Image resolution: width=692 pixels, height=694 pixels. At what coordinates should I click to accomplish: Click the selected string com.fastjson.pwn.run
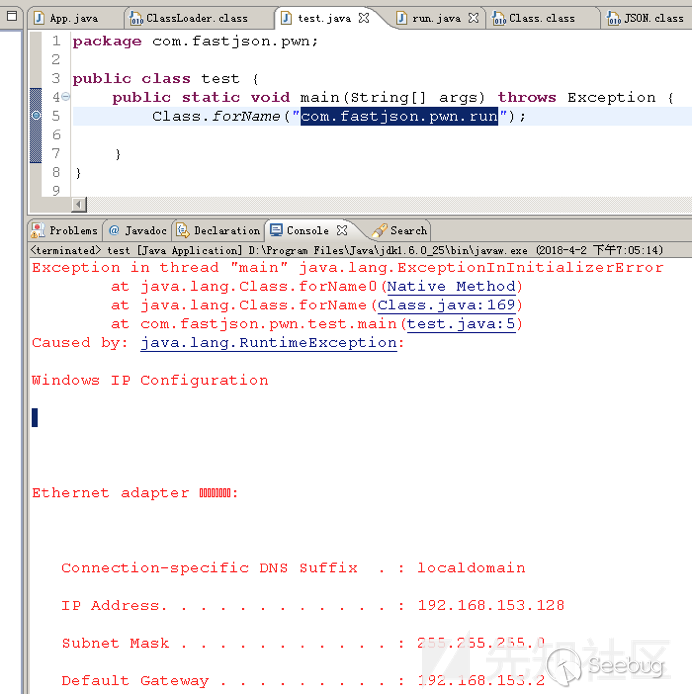pos(399,116)
